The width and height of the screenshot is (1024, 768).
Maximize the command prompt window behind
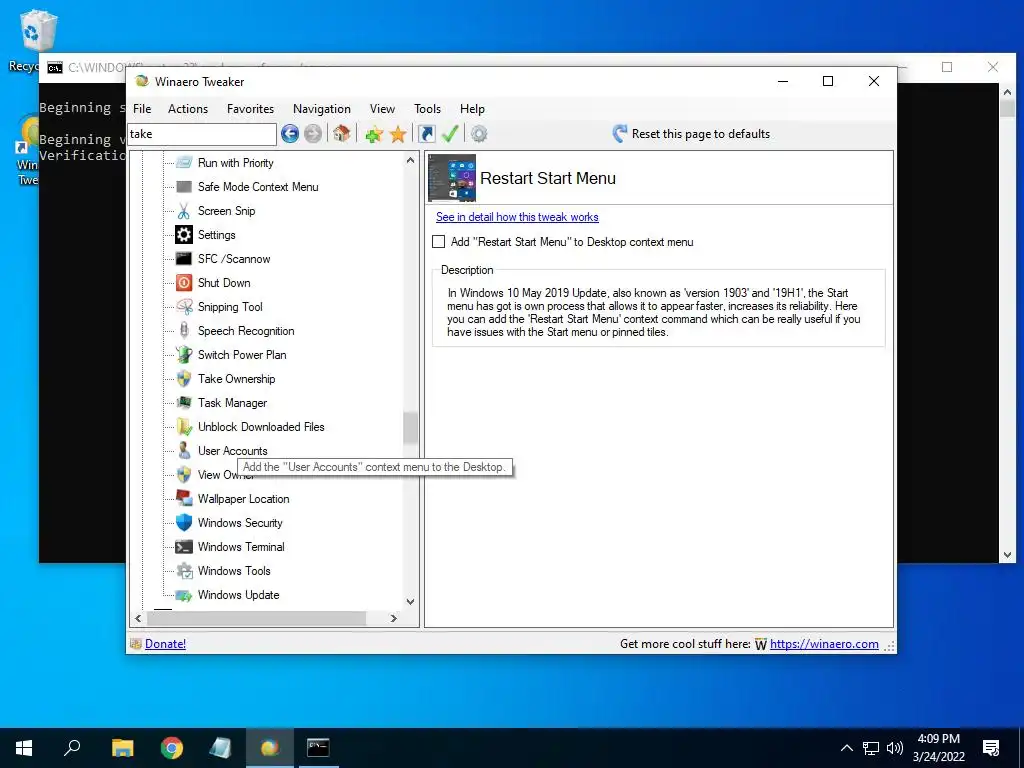point(947,67)
